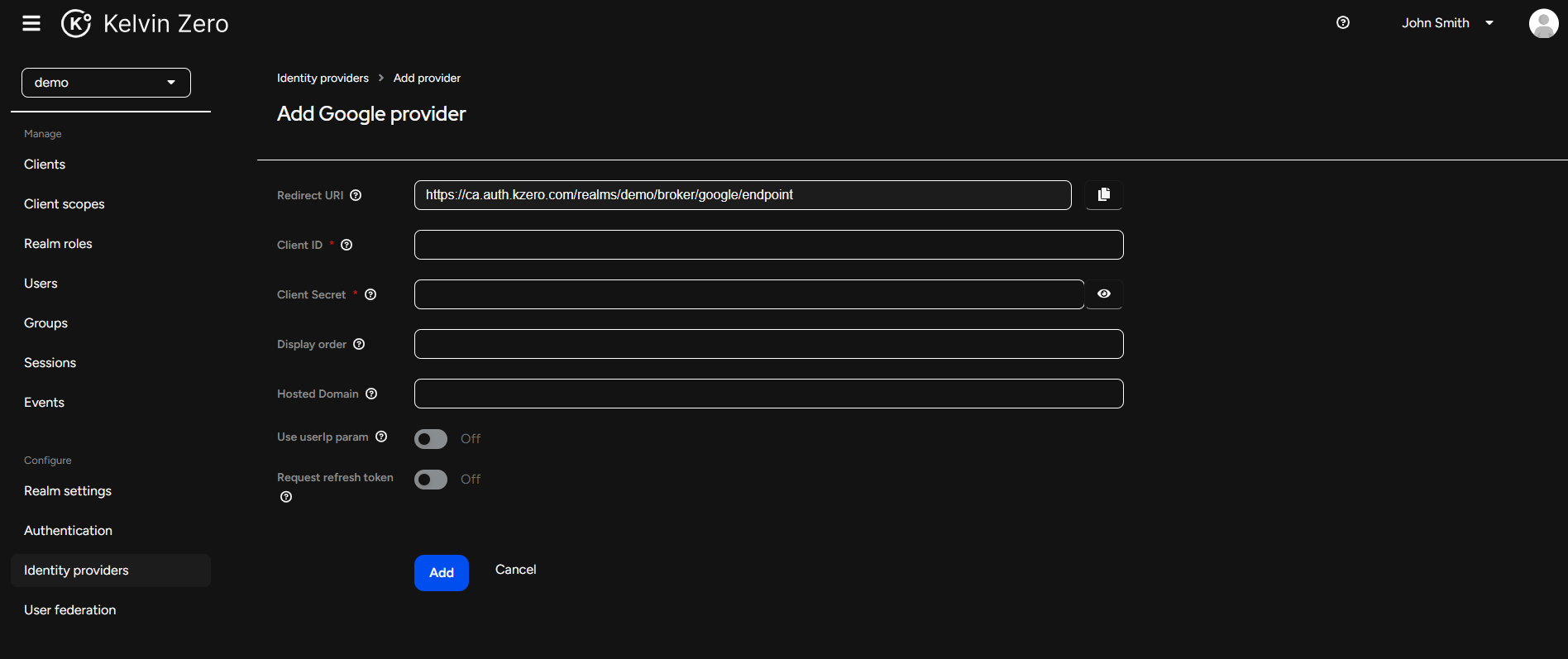Show the Client Secret with eye icon
Screen dimensions: 1568x659
point(1104,294)
